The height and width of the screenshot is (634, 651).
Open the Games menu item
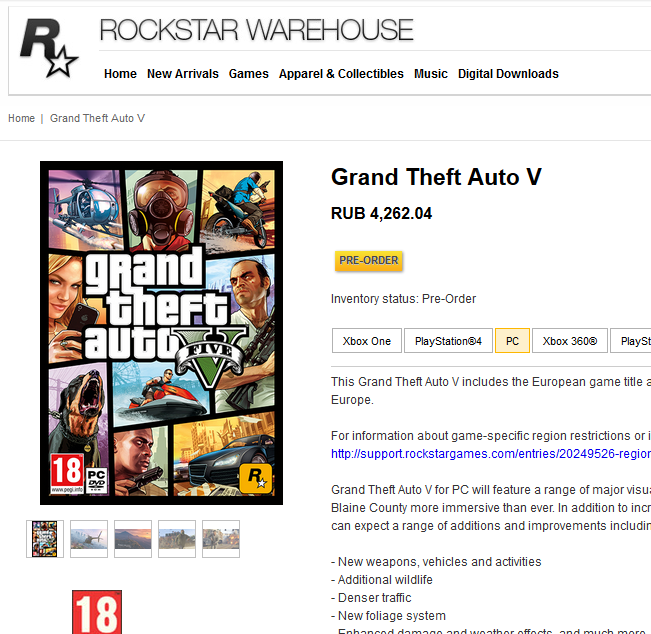pyautogui.click(x=249, y=74)
